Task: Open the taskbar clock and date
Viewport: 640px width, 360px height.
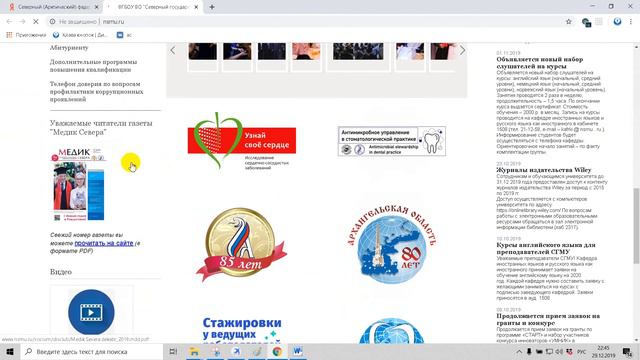Action: [603, 351]
